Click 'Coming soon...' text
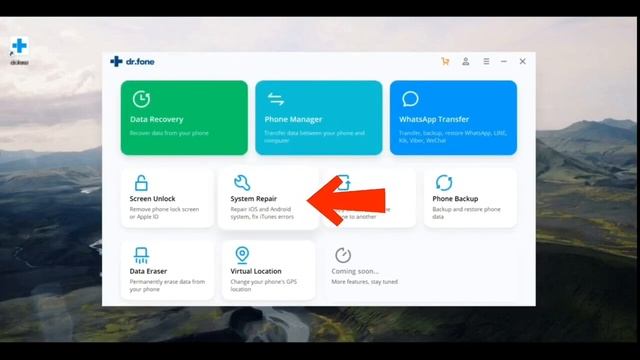This screenshot has width=640, height=360. coord(355,271)
